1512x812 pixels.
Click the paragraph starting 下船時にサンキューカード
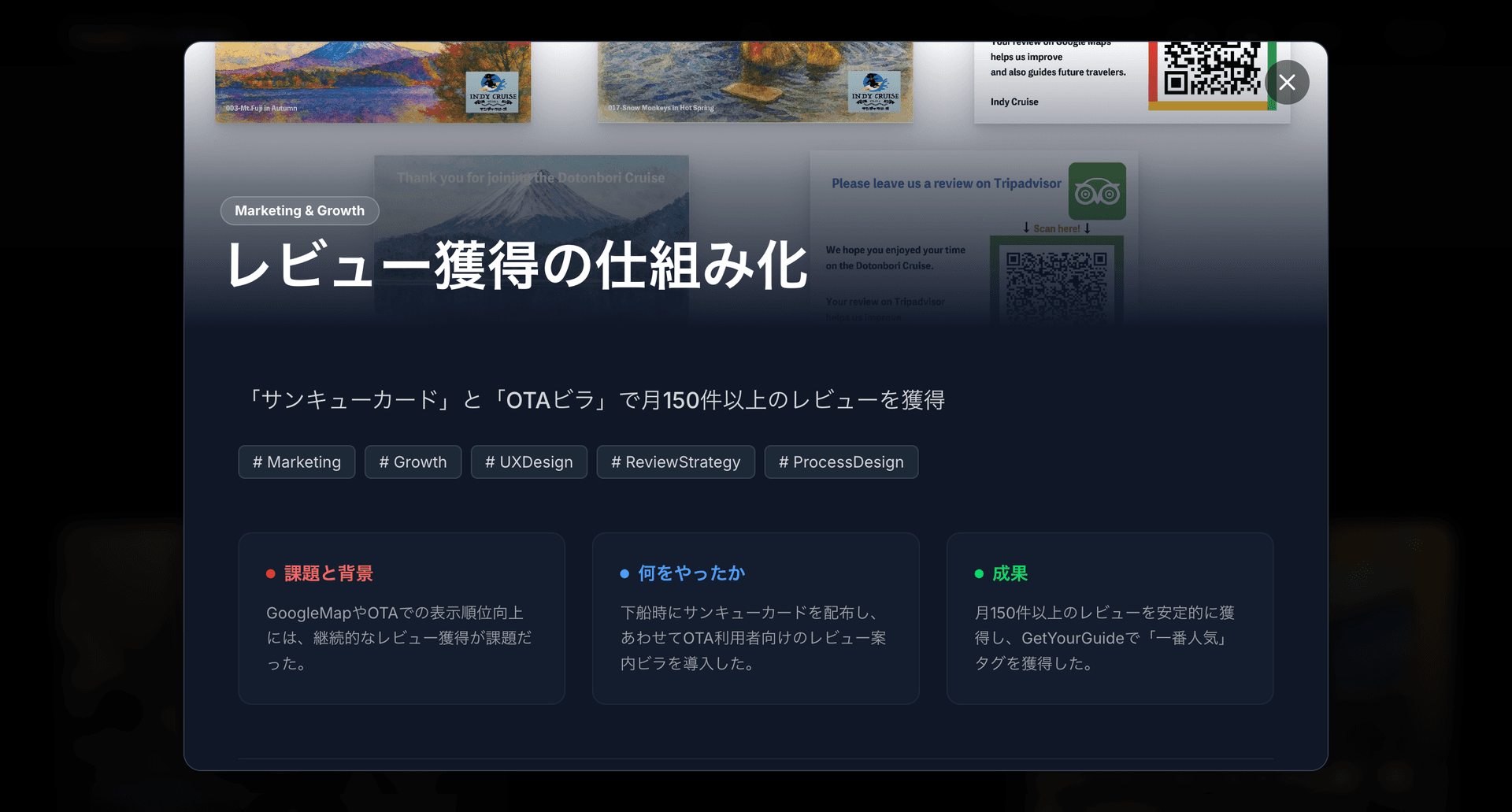click(x=754, y=638)
